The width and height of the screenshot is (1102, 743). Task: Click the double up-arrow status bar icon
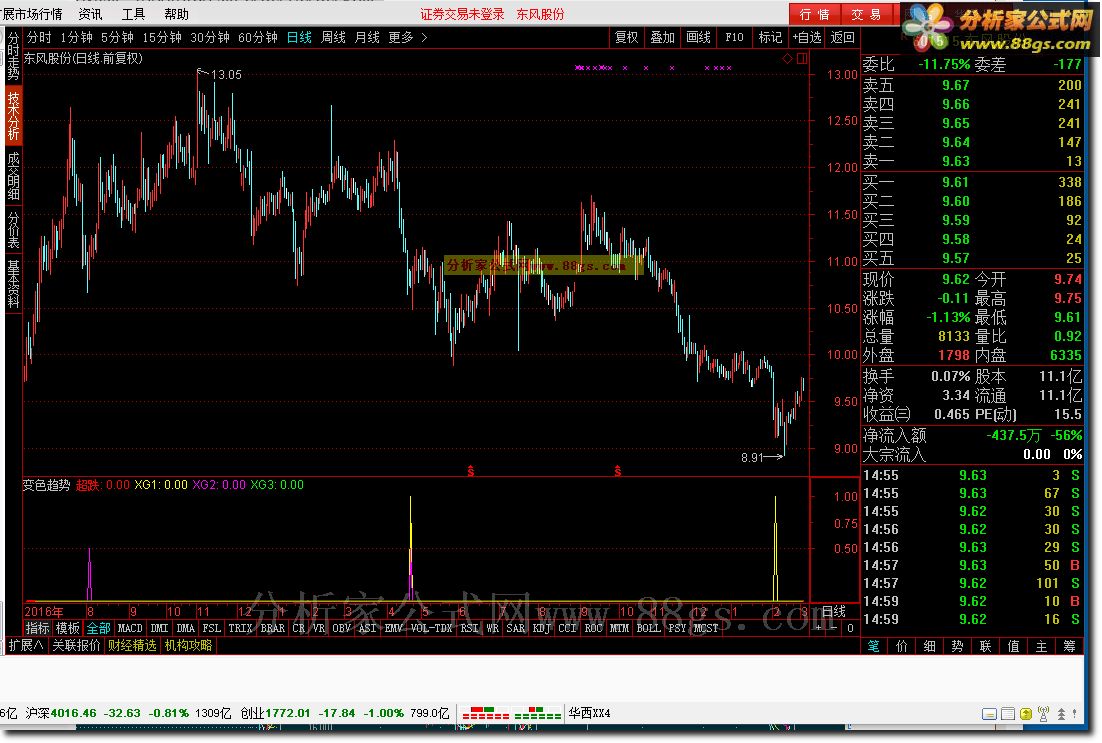[1061, 714]
